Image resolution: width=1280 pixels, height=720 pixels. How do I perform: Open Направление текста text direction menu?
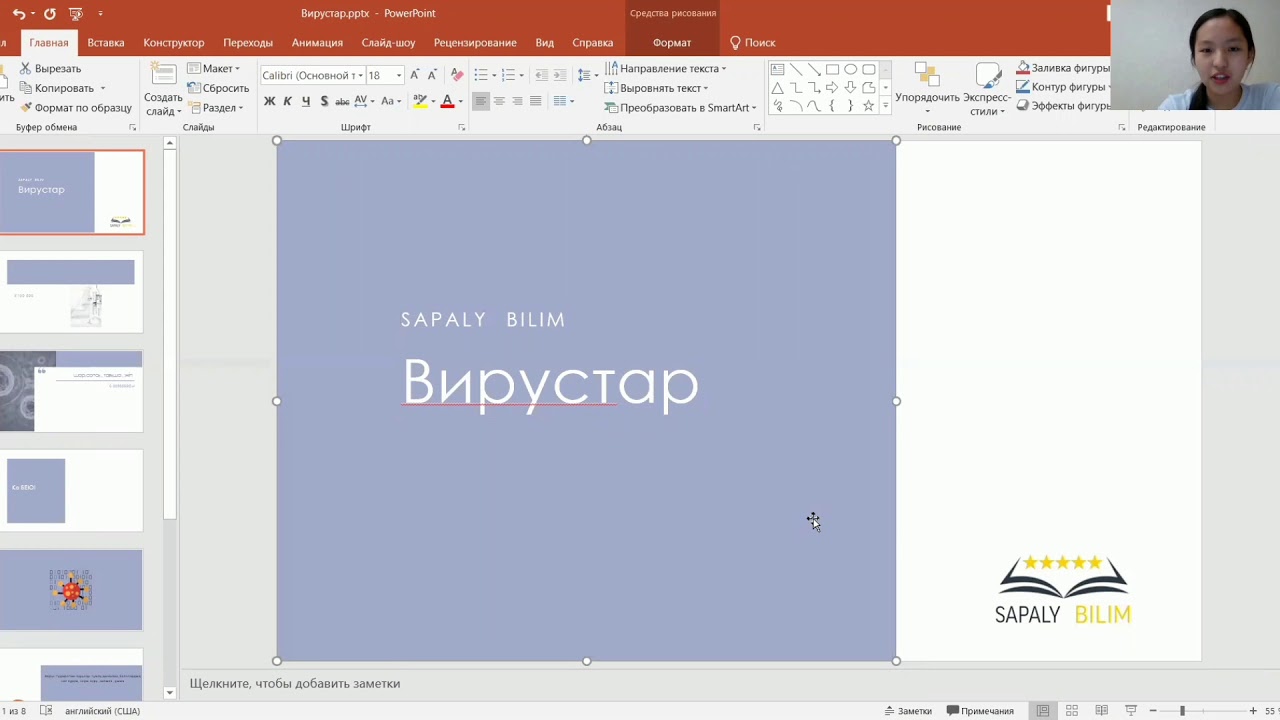click(x=665, y=68)
